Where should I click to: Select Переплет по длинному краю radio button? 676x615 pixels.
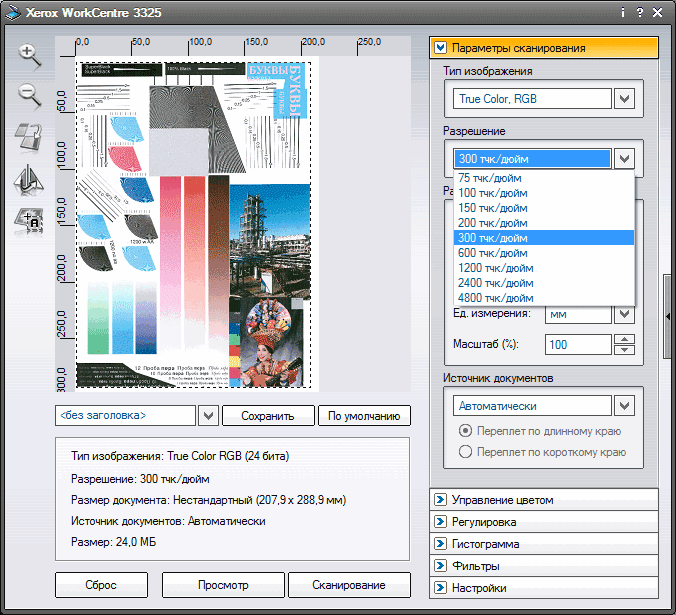point(465,431)
